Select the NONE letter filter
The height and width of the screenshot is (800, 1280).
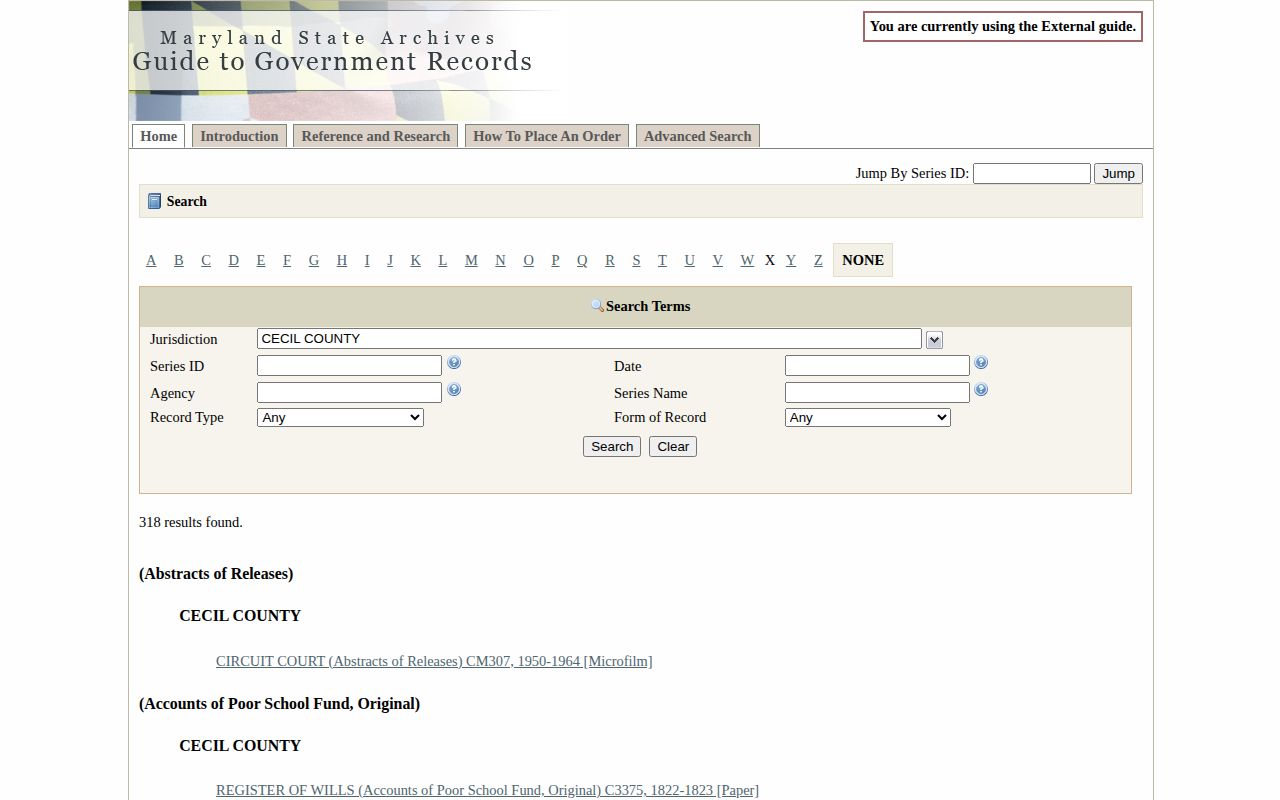pos(863,260)
